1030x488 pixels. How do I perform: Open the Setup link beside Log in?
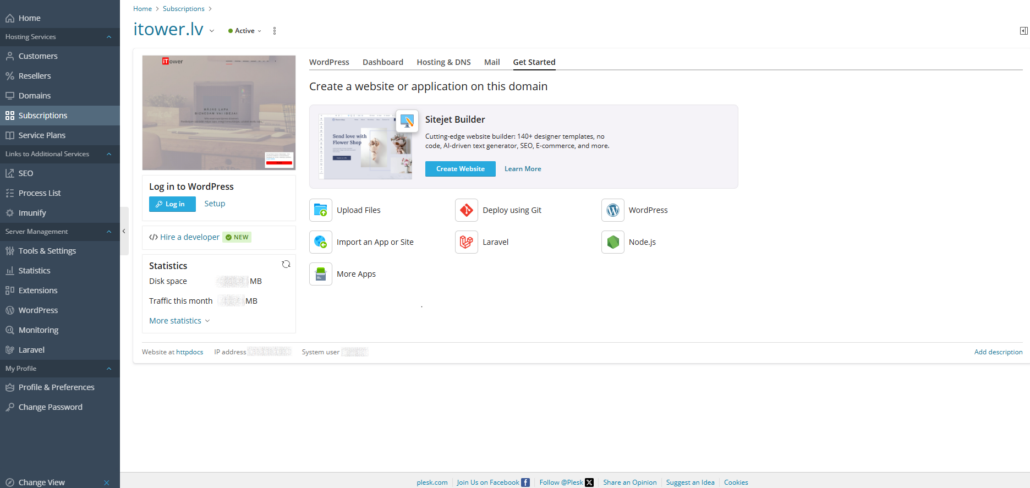pyautogui.click(x=215, y=204)
